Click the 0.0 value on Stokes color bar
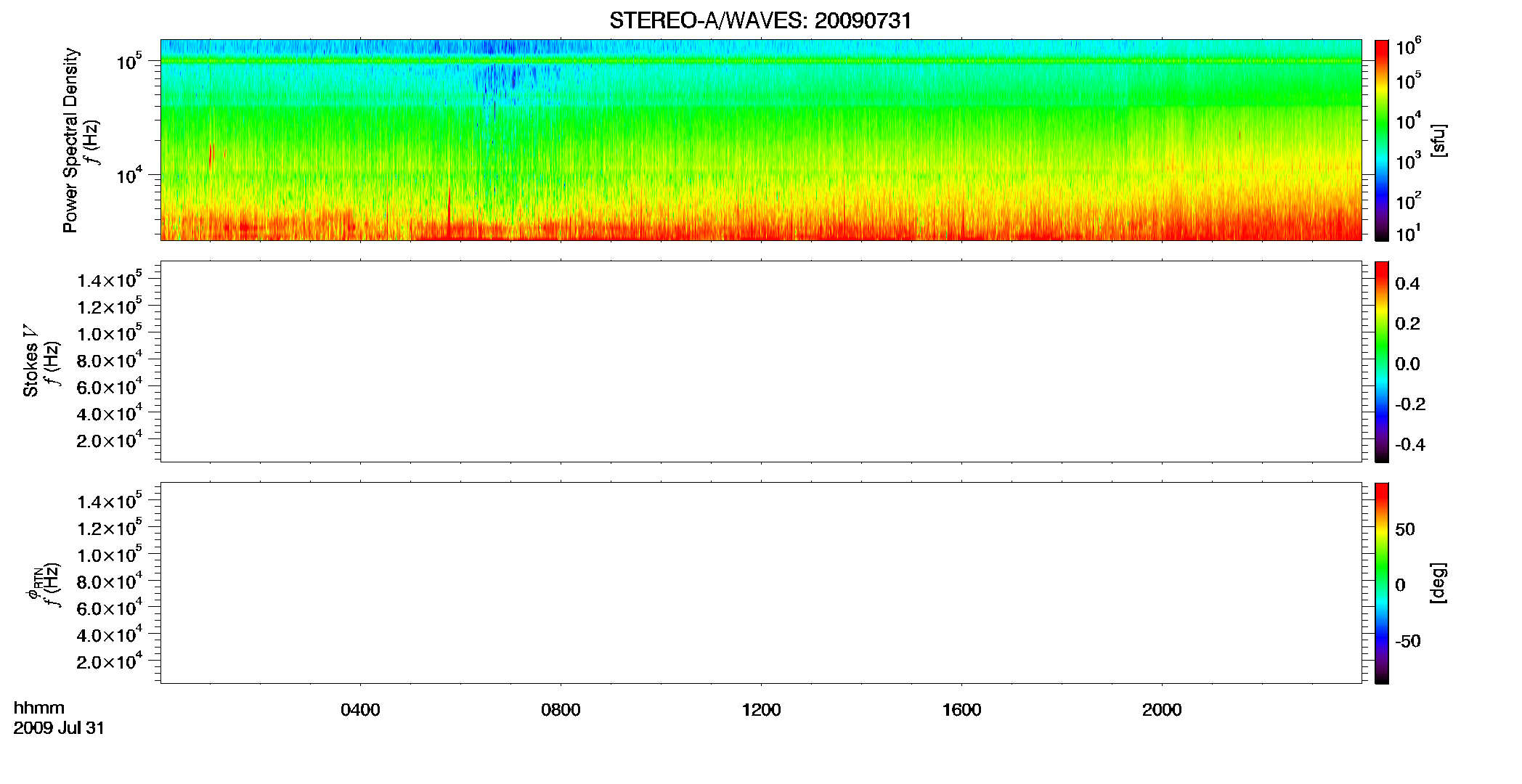Viewport: 1522px width, 784px height. pos(1407,364)
